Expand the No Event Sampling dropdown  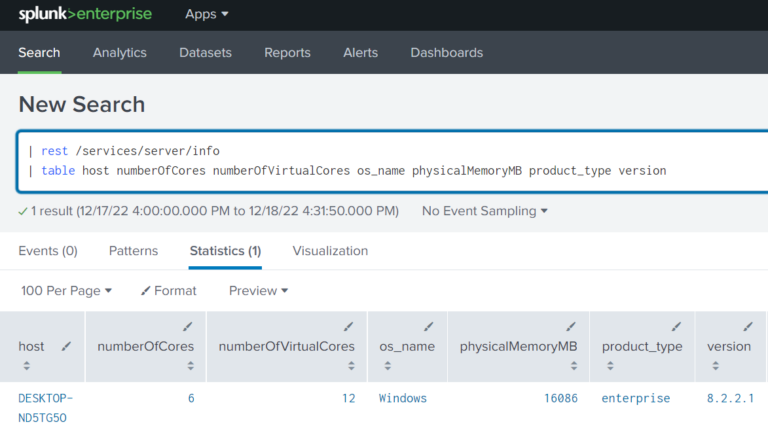485,211
